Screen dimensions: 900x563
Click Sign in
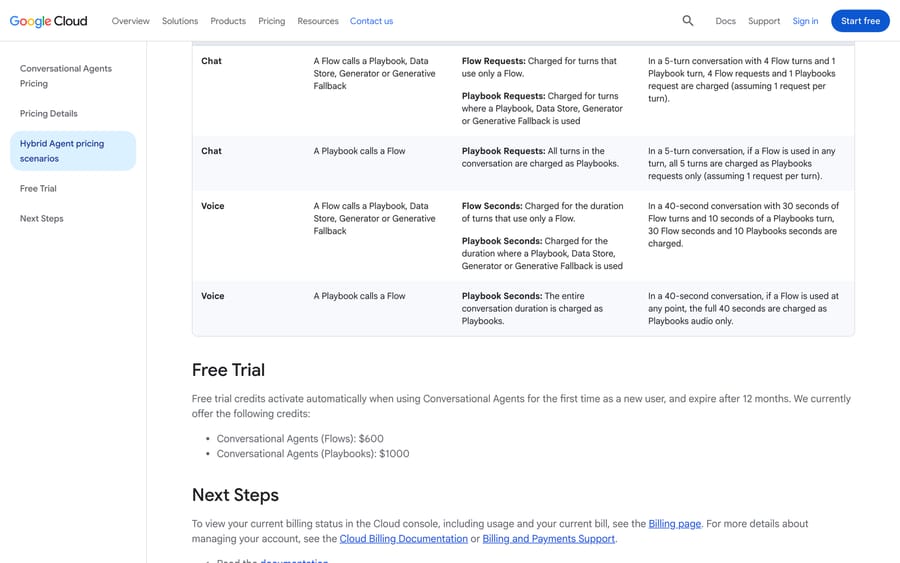805,21
